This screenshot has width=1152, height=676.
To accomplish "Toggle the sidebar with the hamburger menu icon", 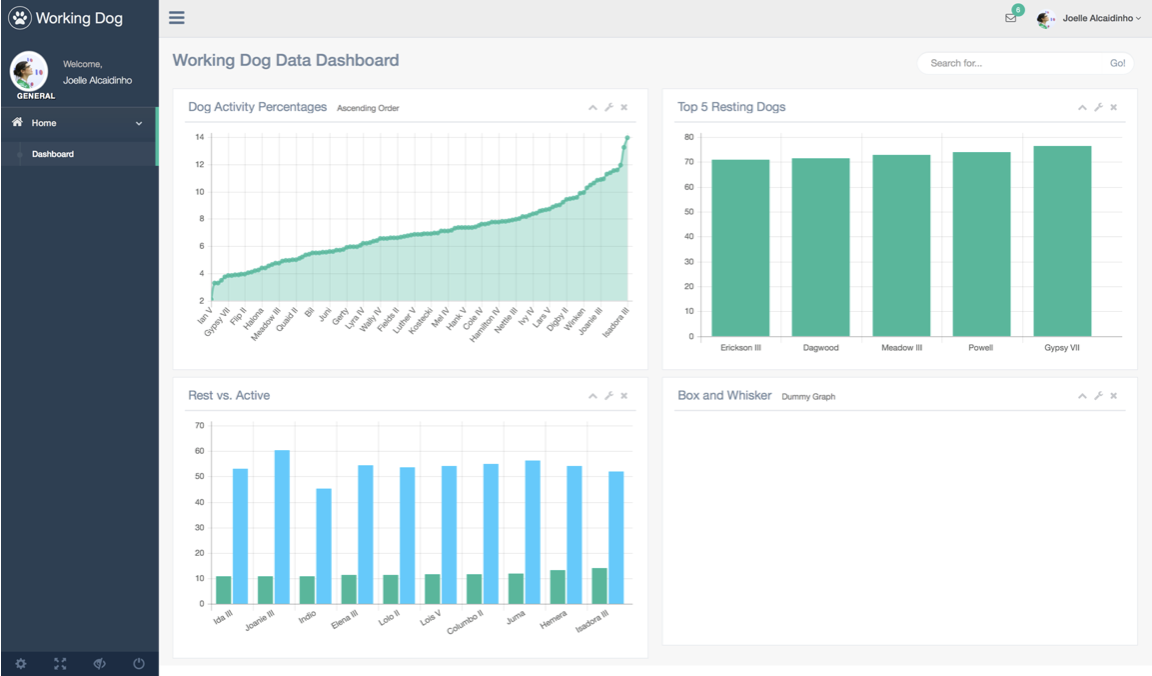I will coord(176,18).
